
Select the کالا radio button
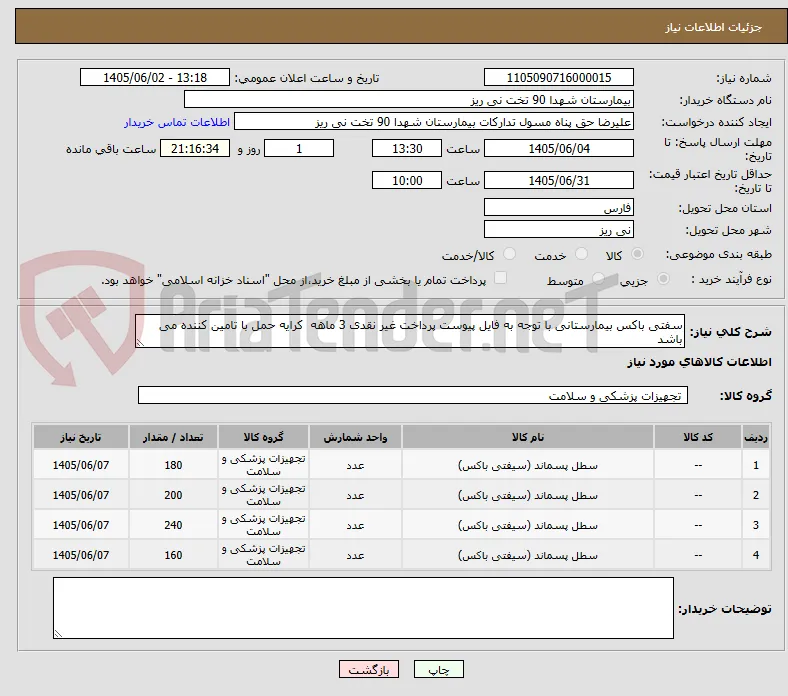tap(637, 254)
